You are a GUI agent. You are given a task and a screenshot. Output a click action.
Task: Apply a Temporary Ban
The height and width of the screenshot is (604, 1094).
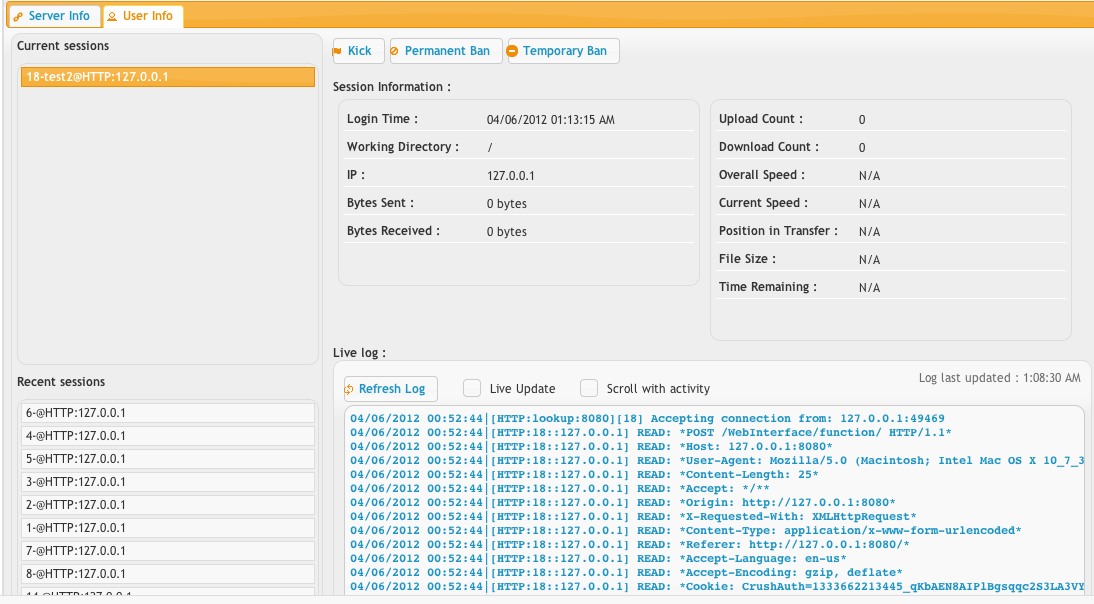(x=564, y=51)
